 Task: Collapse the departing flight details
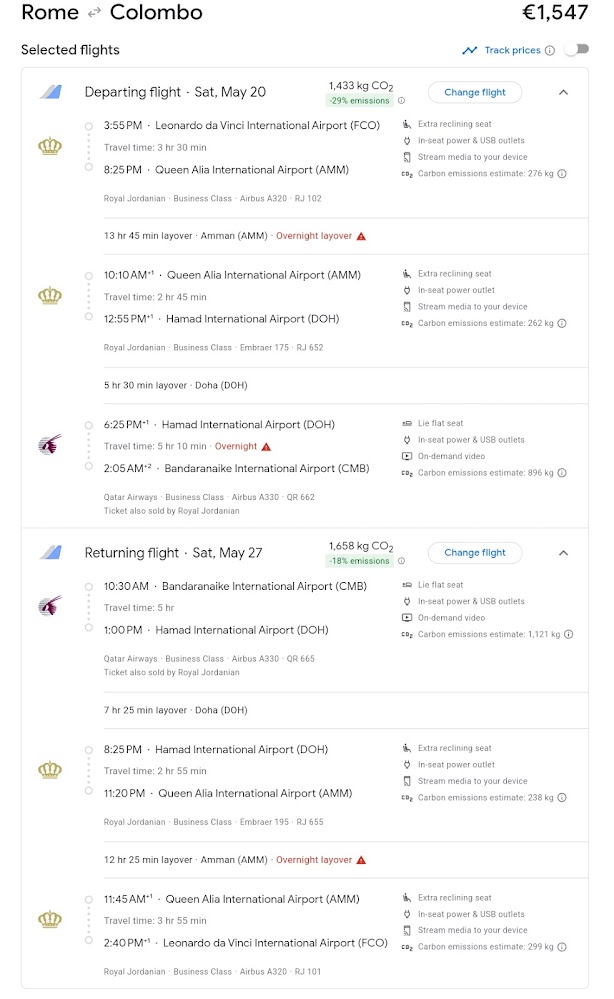(563, 92)
